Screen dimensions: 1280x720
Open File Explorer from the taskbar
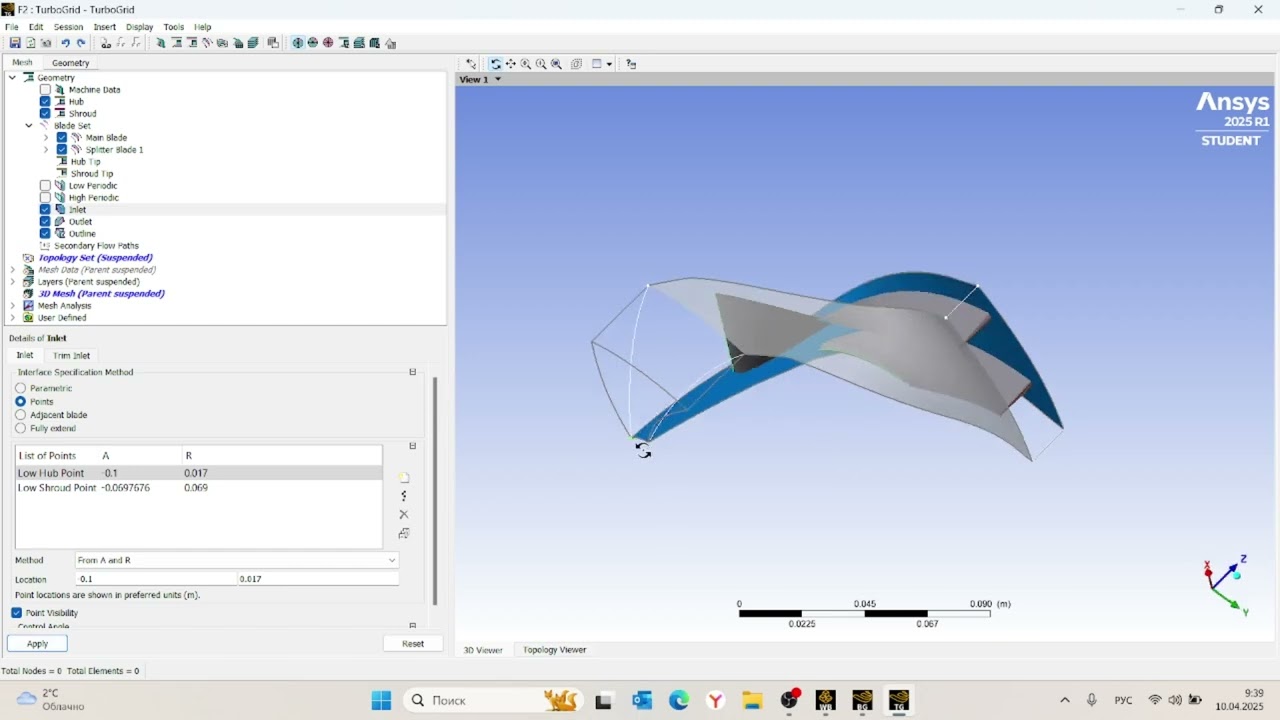pyautogui.click(x=752, y=700)
